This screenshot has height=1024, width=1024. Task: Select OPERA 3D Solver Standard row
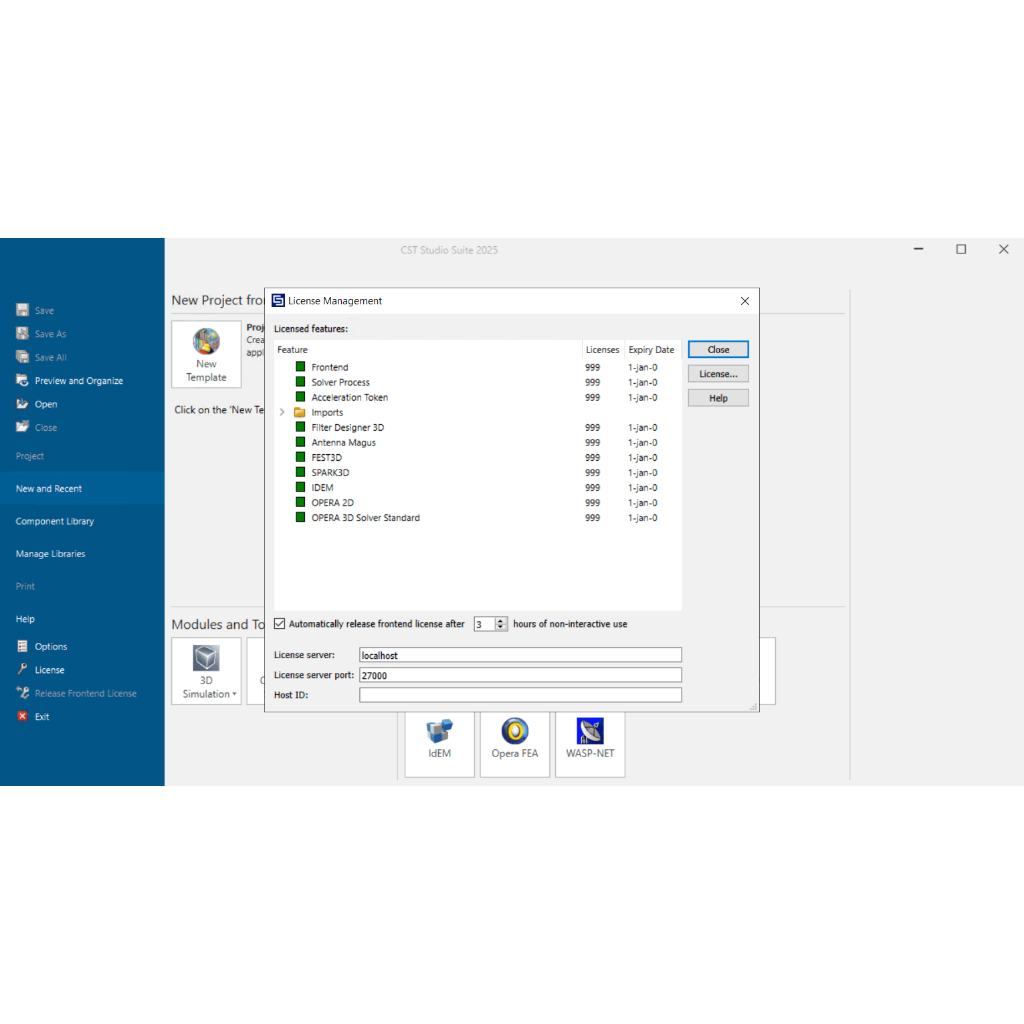[x=477, y=517]
